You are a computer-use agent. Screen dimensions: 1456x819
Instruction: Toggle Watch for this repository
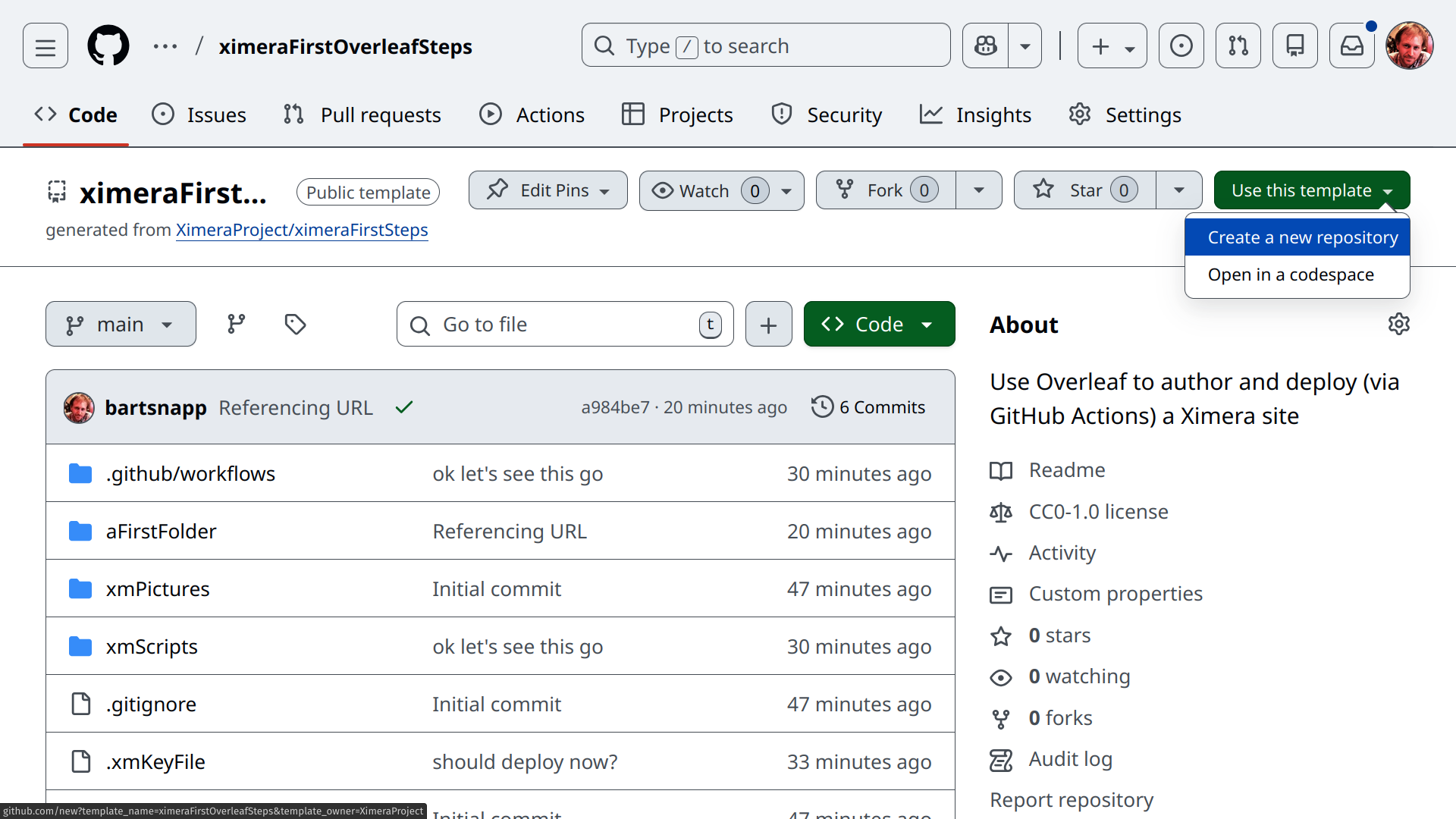pyautogui.click(x=703, y=191)
